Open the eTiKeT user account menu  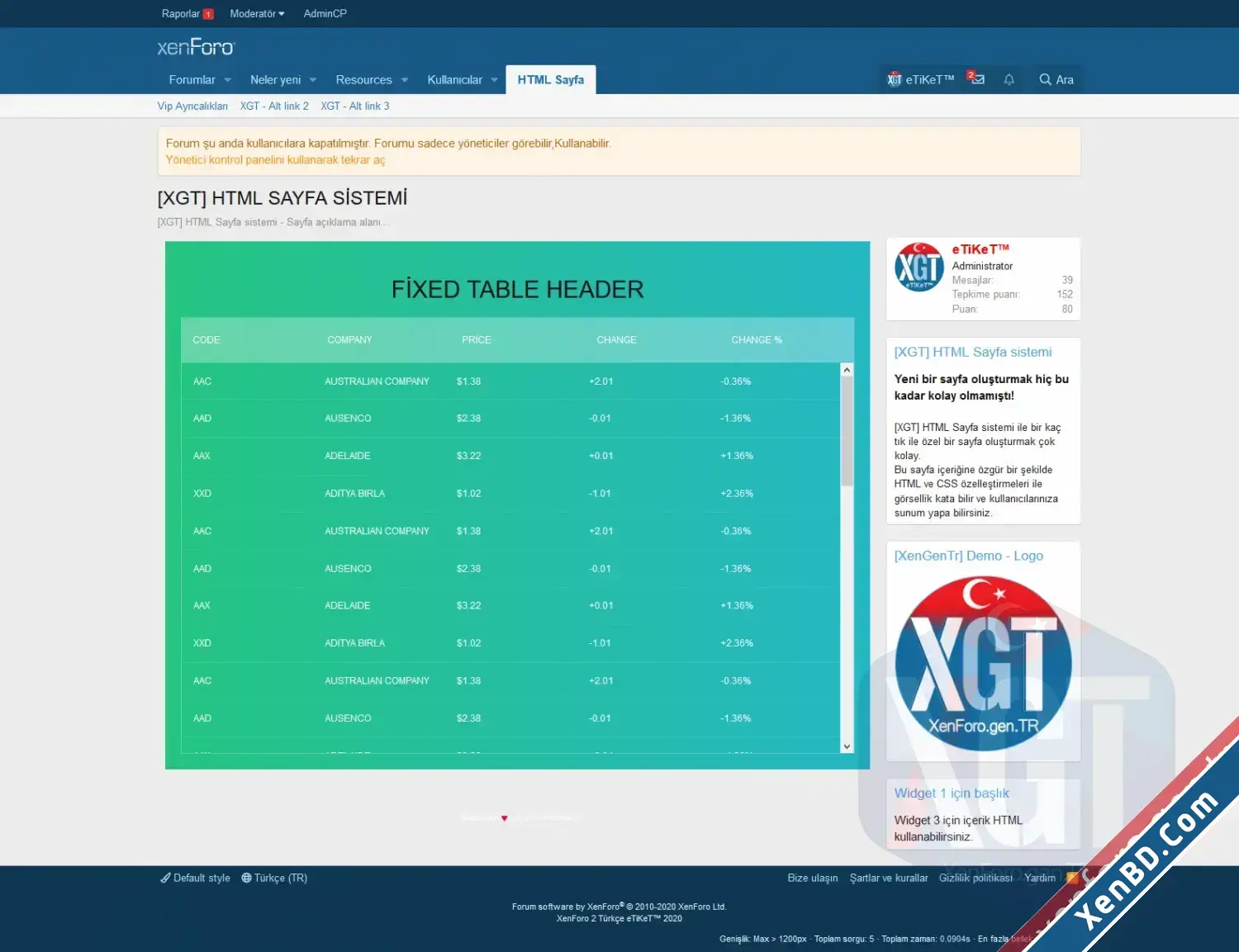(x=920, y=79)
